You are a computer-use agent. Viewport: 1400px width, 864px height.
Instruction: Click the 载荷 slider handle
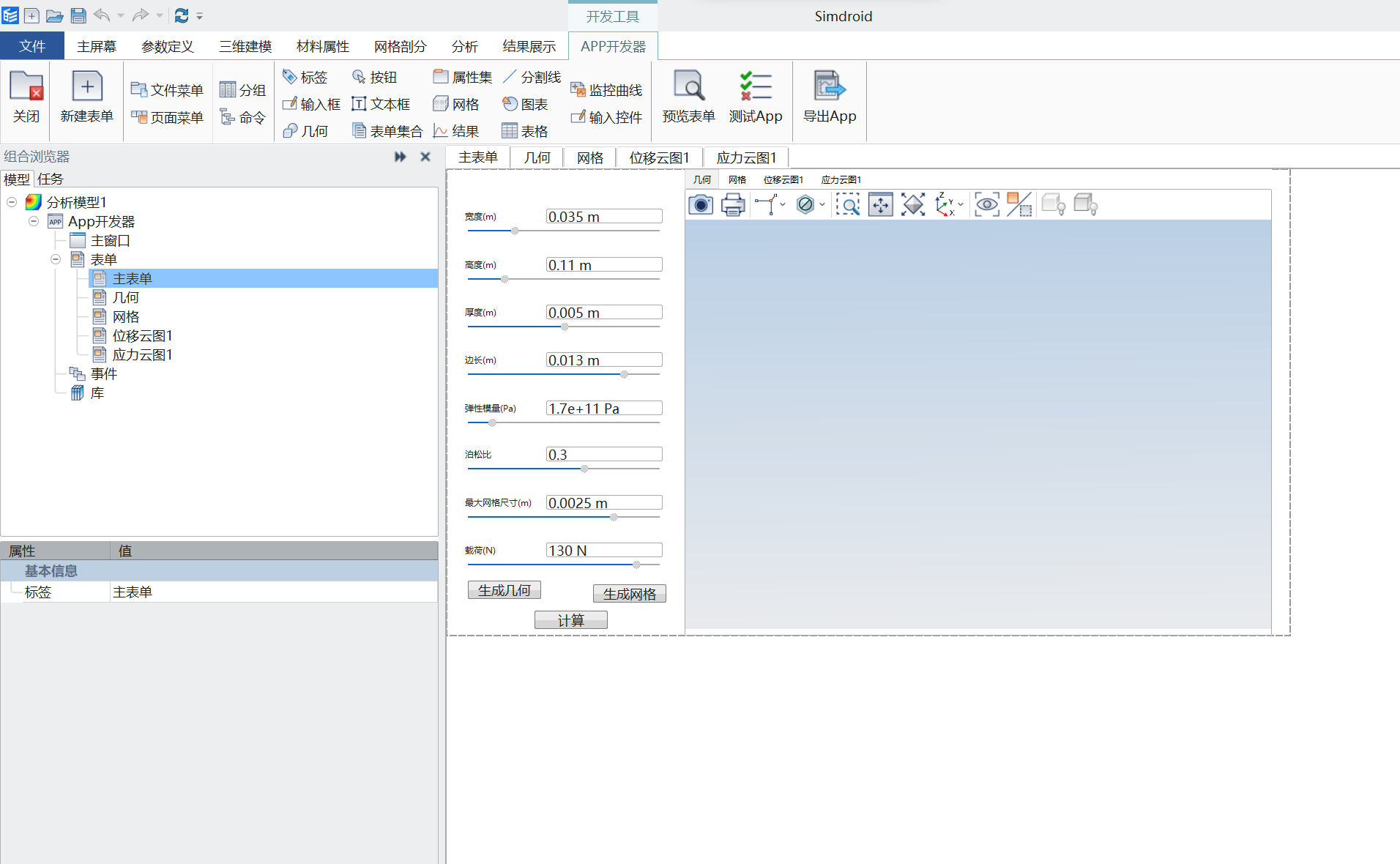[x=636, y=565]
